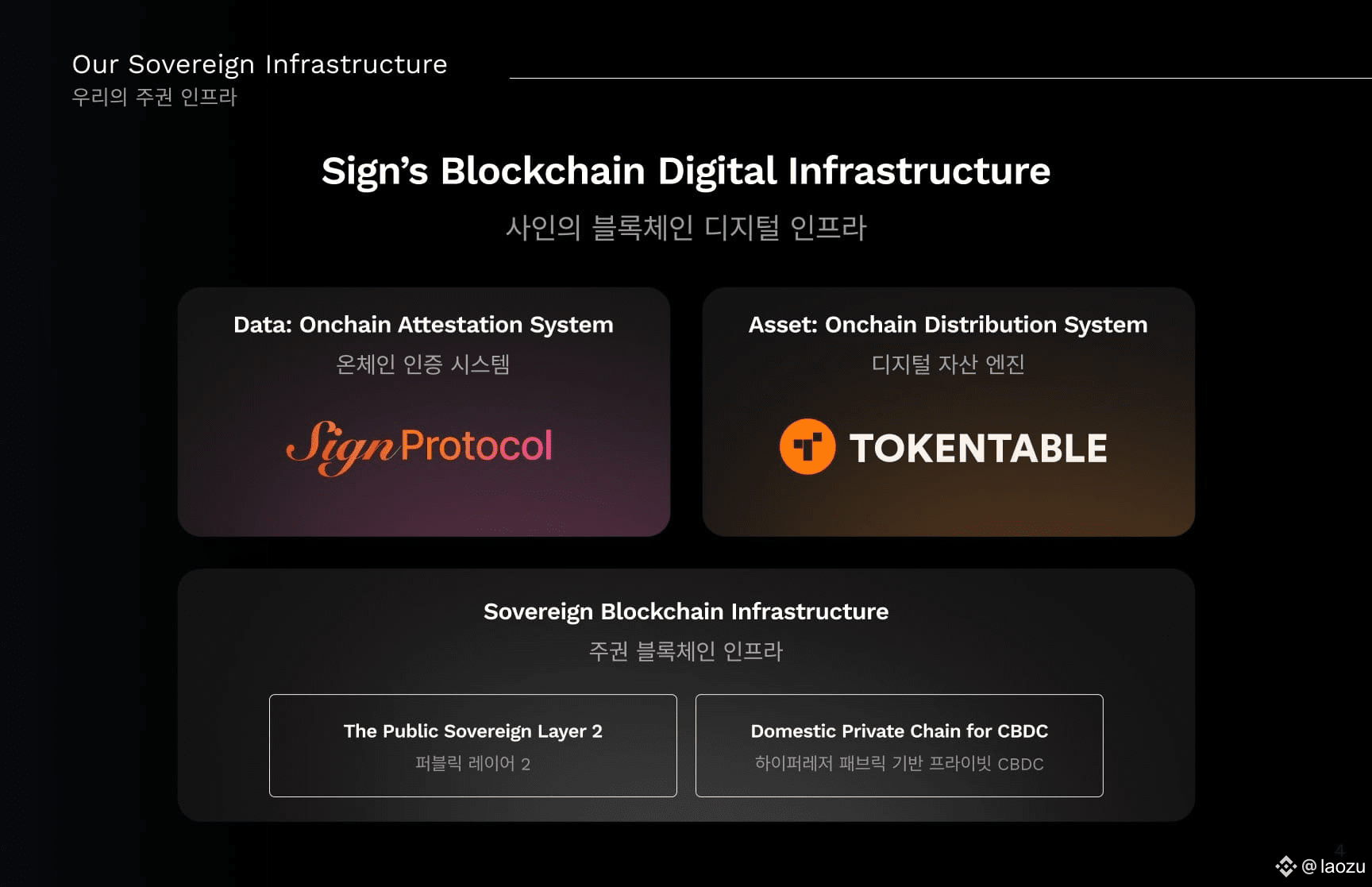Click the horizontal header divider line

941,78
